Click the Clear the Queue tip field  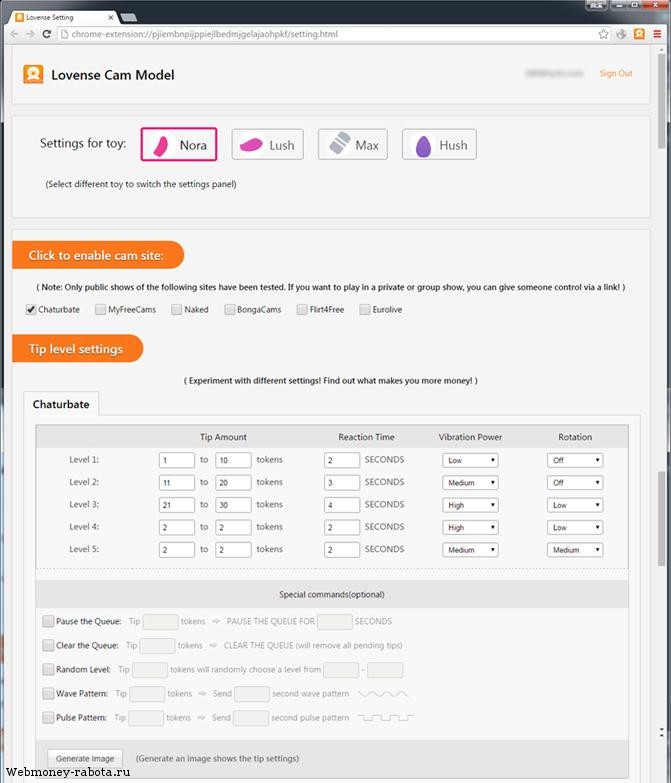coord(157,645)
